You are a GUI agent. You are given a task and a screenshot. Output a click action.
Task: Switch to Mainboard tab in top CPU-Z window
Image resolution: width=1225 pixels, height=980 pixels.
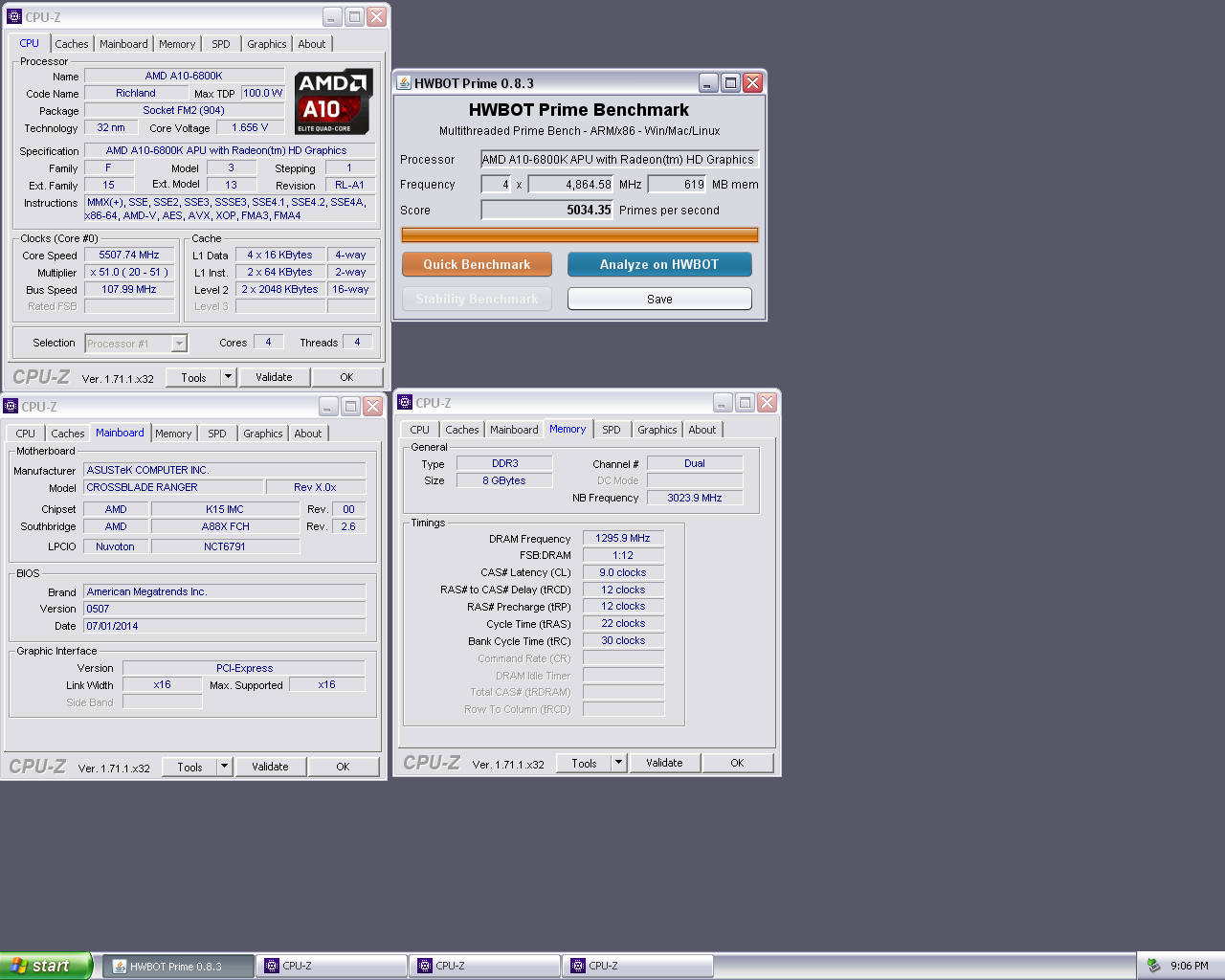pyautogui.click(x=123, y=44)
